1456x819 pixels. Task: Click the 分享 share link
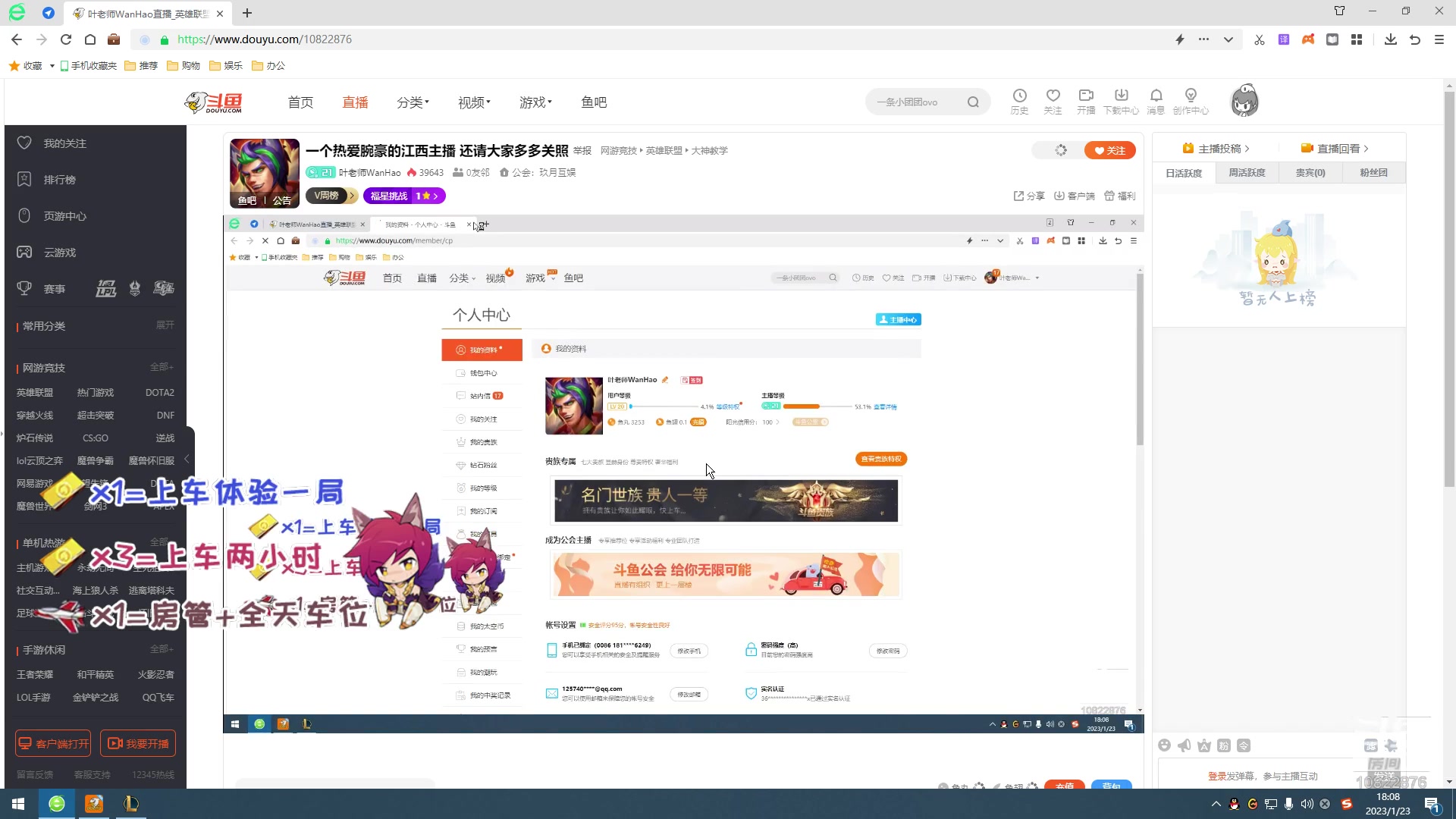(x=1029, y=196)
